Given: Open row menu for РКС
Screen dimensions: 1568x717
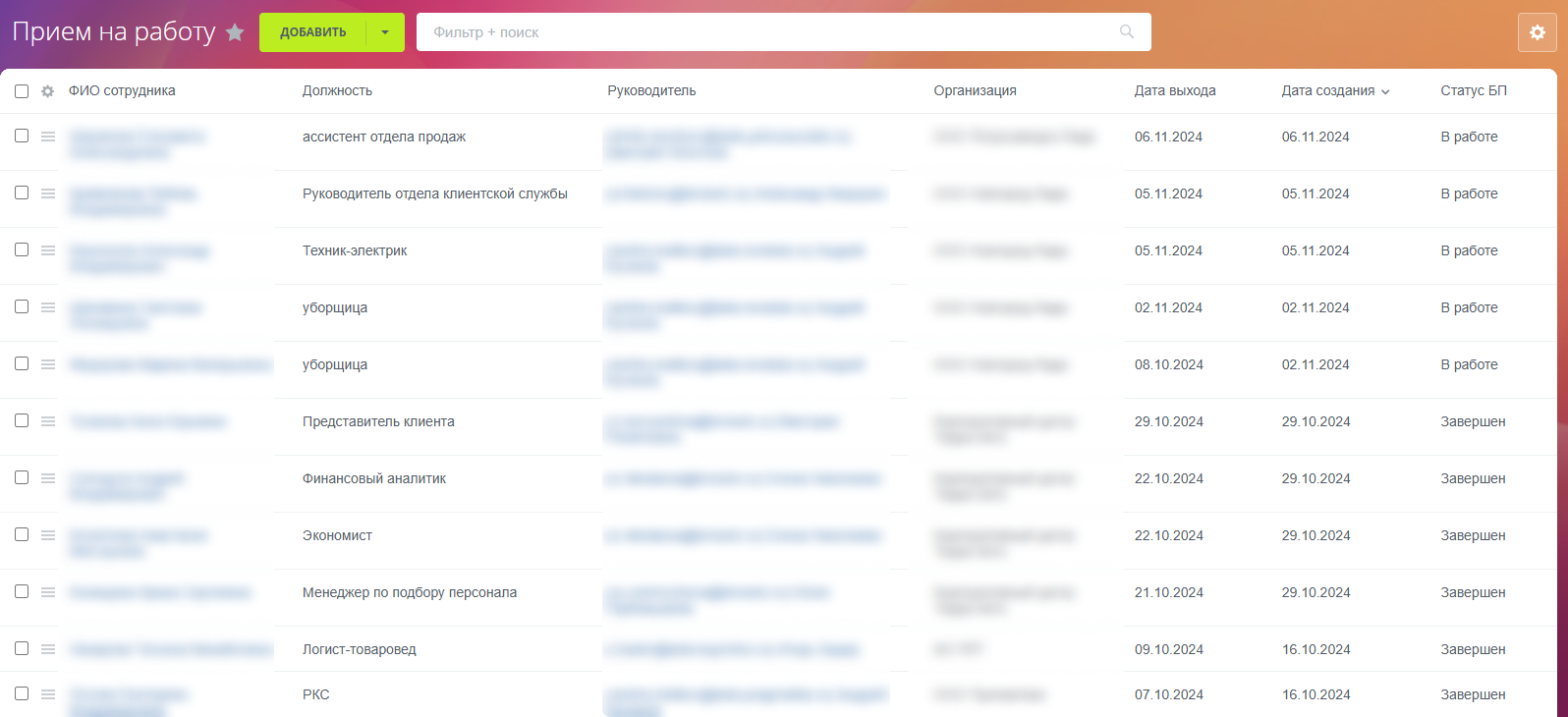Looking at the screenshot, I should (x=47, y=693).
